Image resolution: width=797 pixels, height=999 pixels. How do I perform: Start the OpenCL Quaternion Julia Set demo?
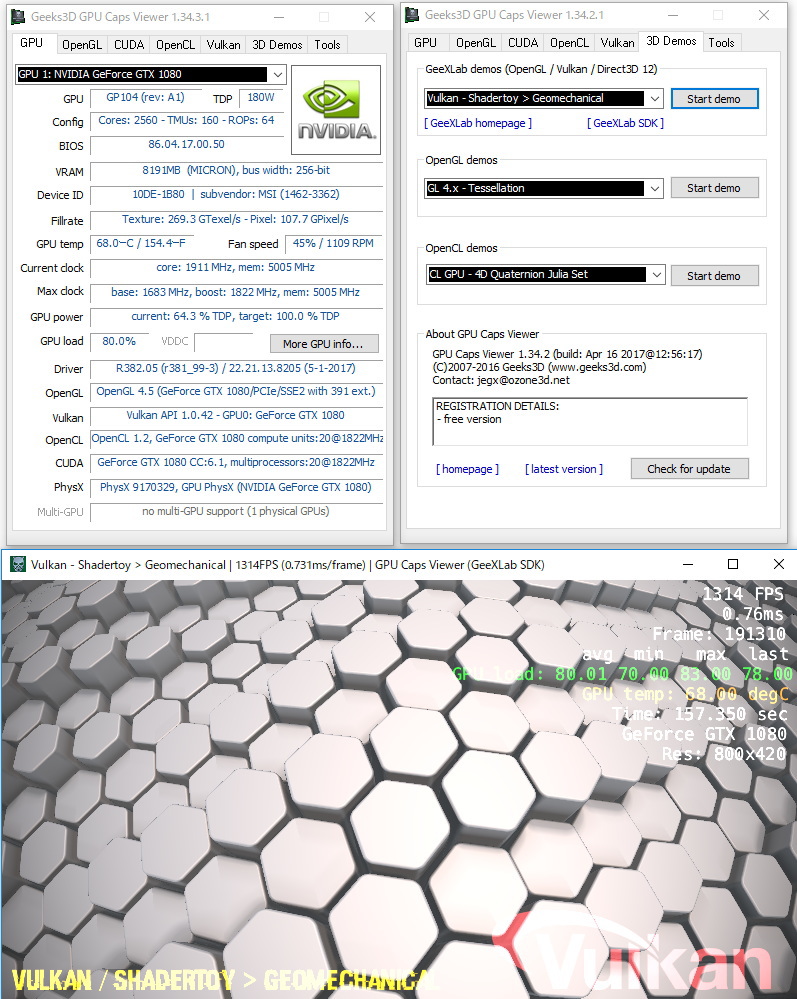(x=714, y=276)
